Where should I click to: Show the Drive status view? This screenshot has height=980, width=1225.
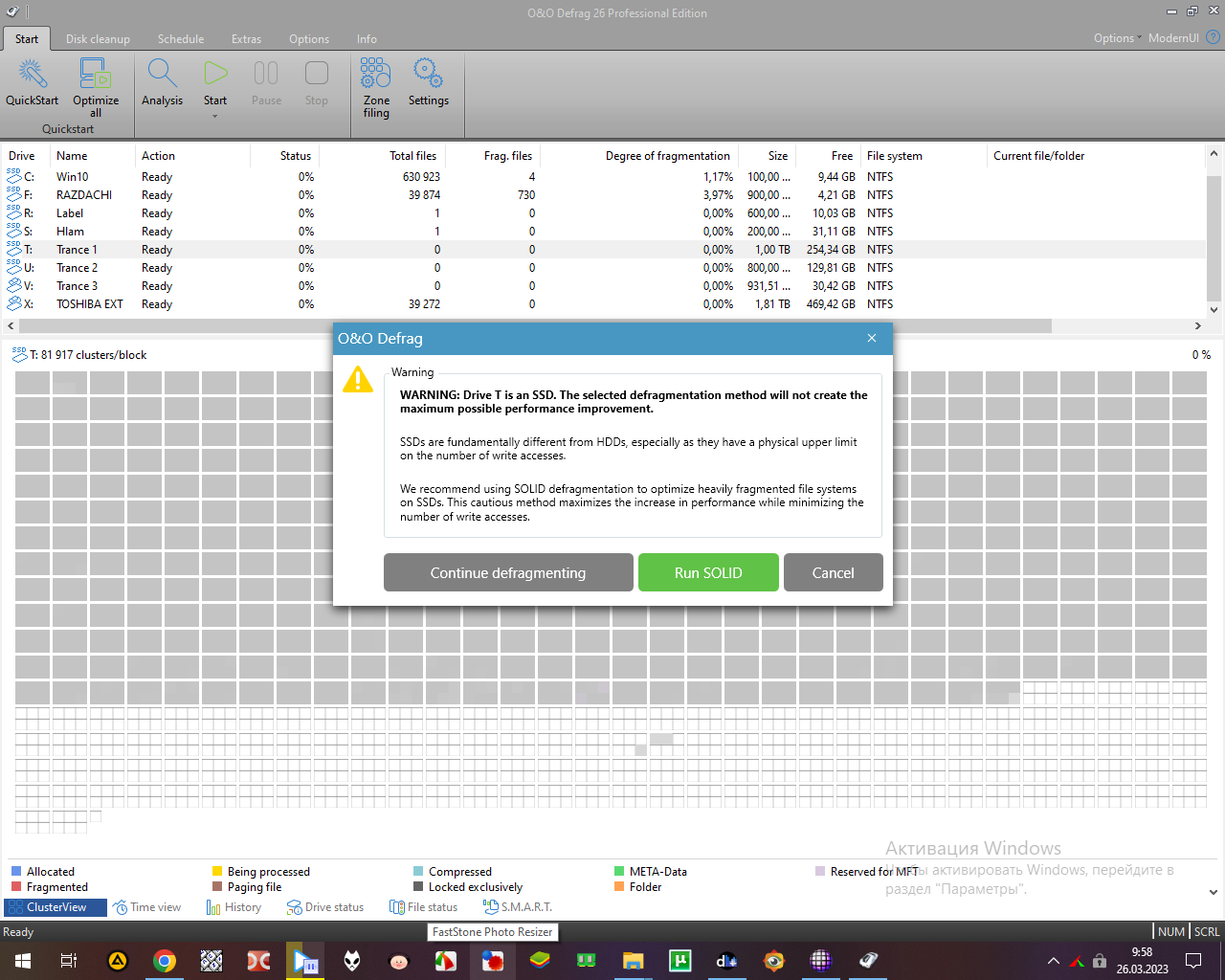coord(325,907)
